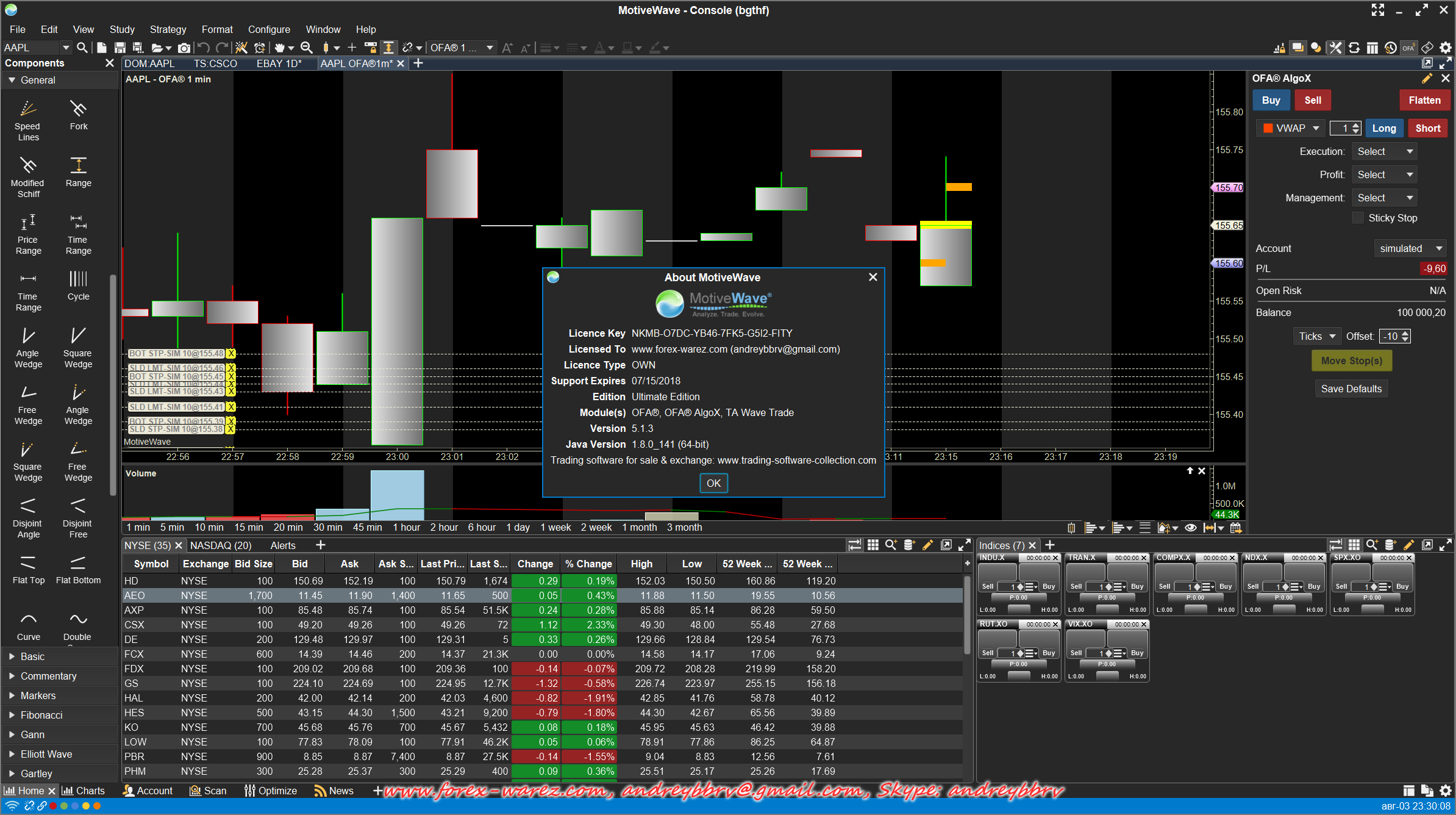Image resolution: width=1456 pixels, height=815 pixels.
Task: Toggle the eye visibility icon below chart
Action: coord(1190,528)
